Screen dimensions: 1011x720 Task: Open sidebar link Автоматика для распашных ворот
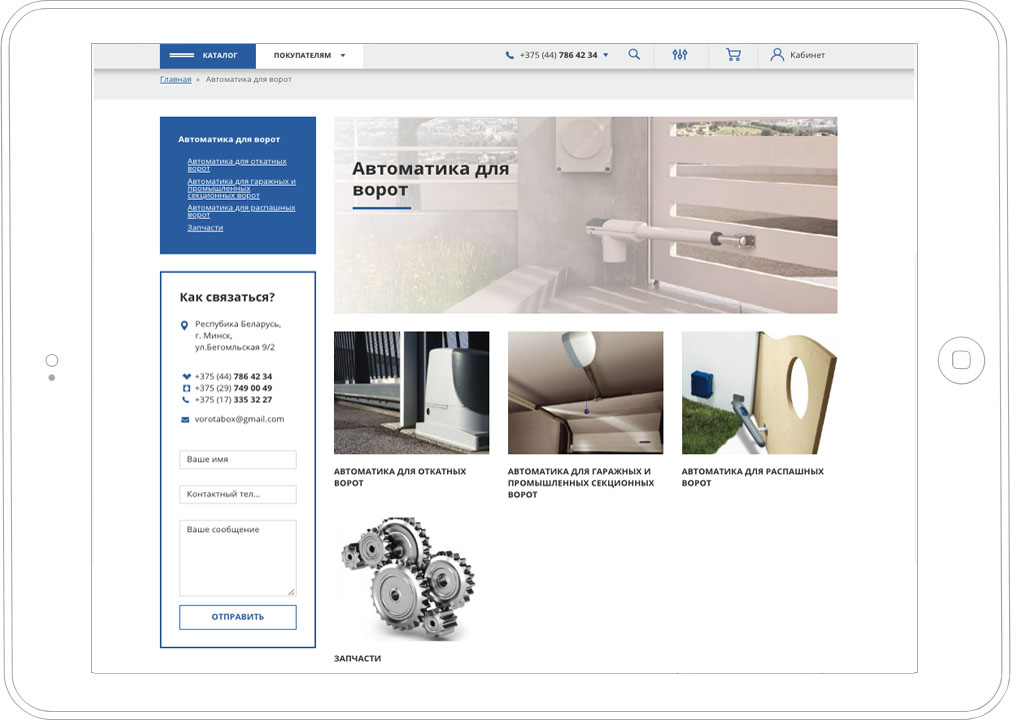[241, 211]
